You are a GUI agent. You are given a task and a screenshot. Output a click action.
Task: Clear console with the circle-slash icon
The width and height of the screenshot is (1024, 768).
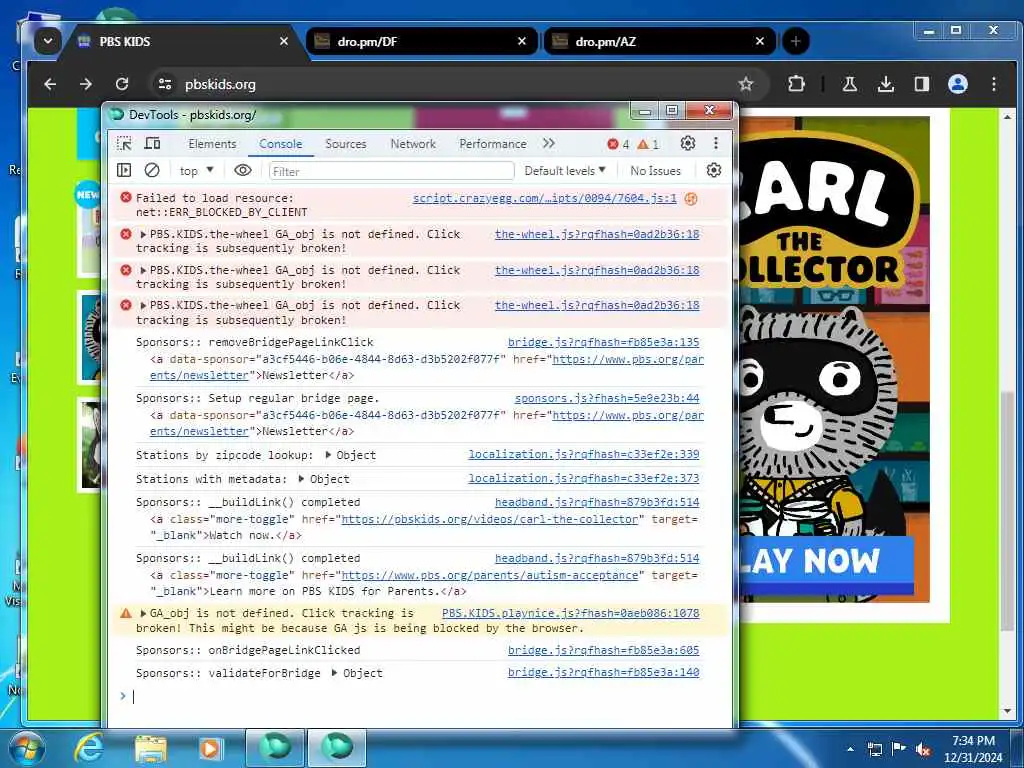[152, 170]
